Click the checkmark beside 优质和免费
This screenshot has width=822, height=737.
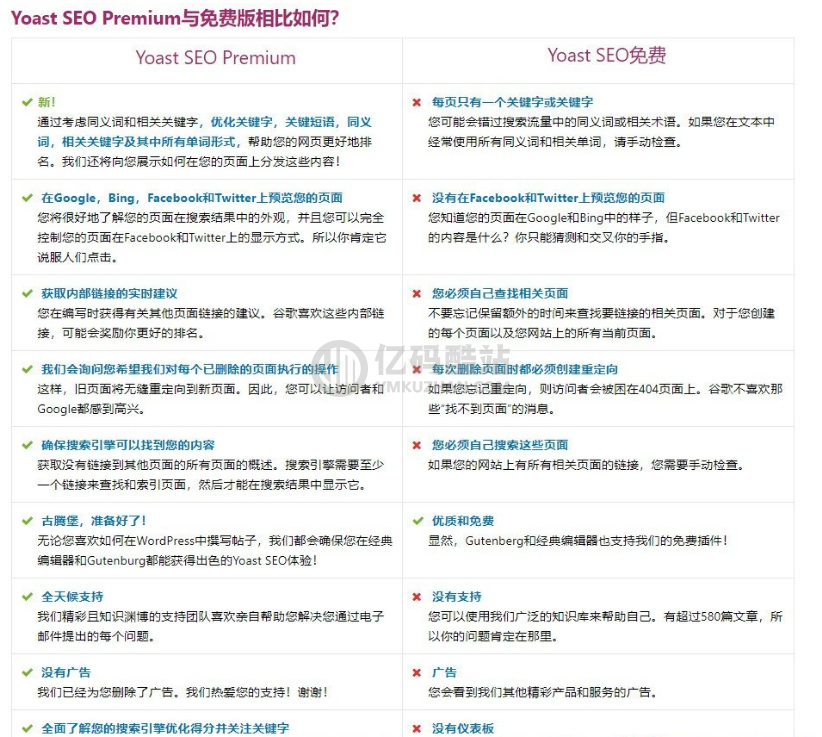[418, 521]
